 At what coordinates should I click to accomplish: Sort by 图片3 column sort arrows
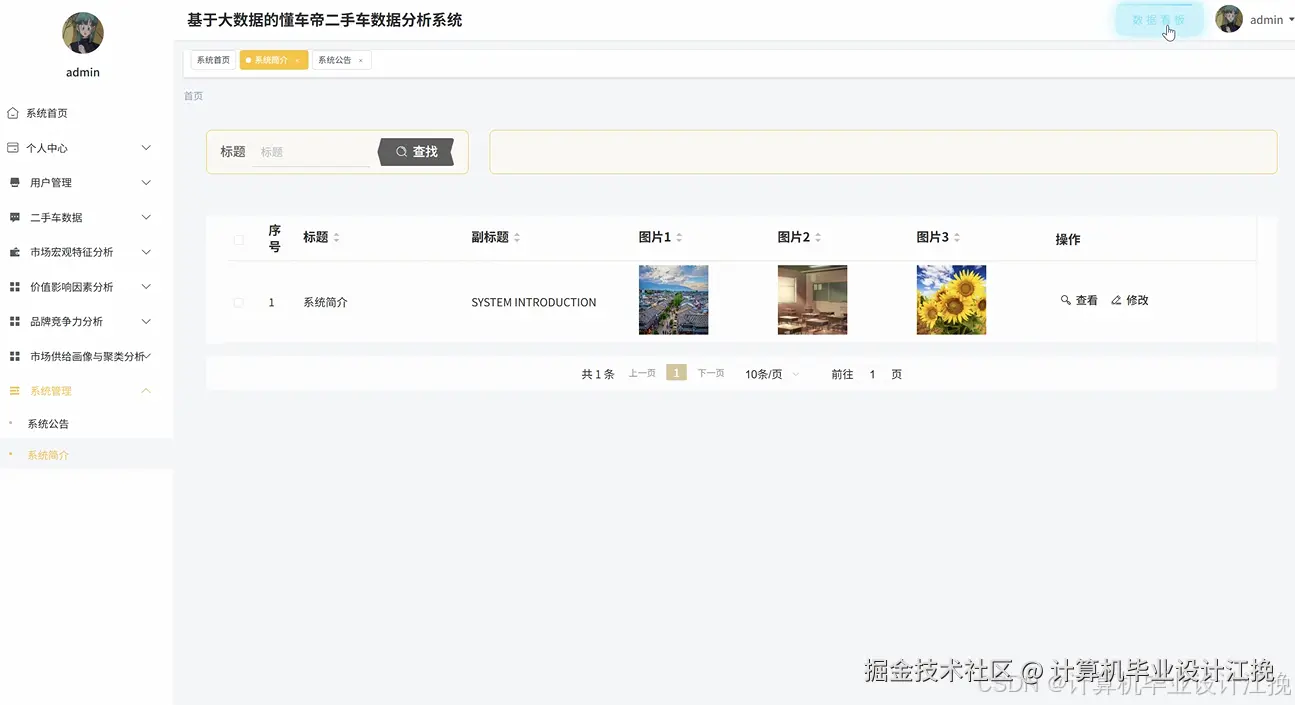coord(957,238)
